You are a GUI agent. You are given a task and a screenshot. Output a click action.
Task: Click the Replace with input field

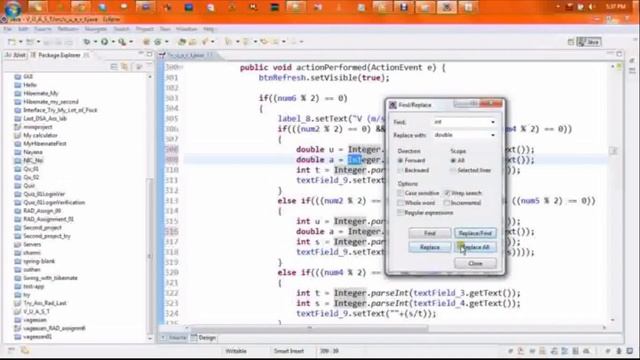point(461,135)
